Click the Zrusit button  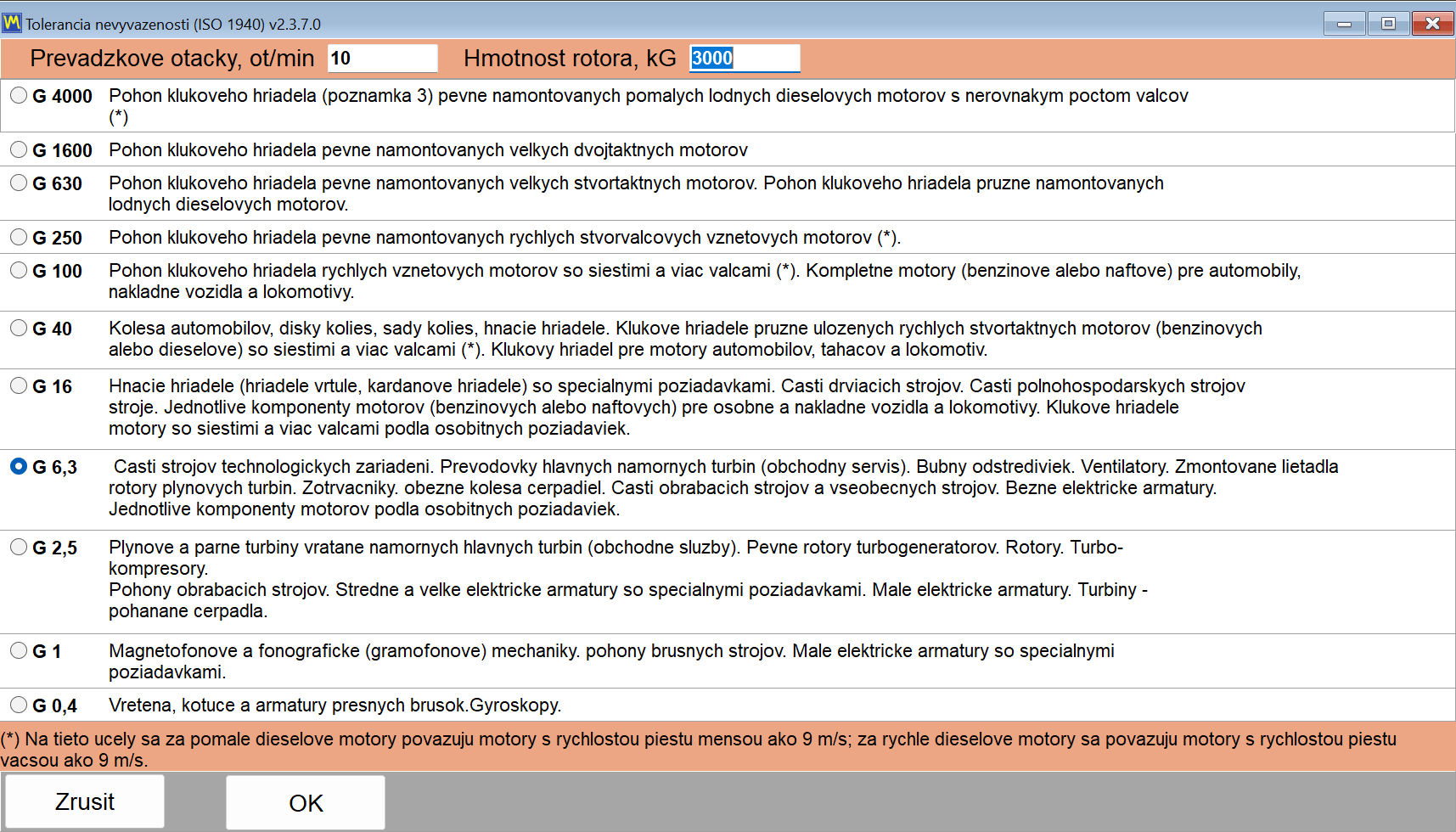[x=85, y=802]
